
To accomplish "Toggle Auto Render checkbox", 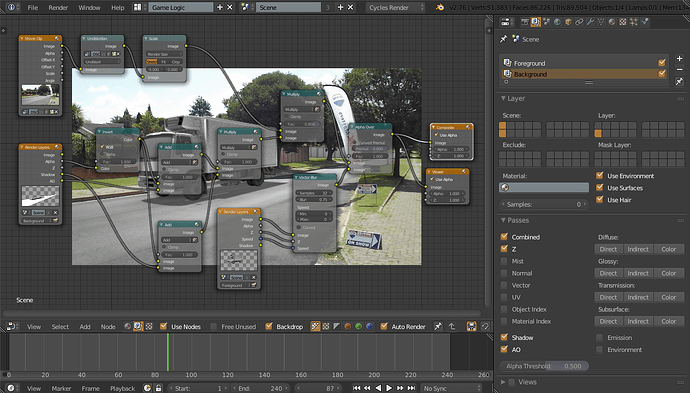I will pos(384,326).
